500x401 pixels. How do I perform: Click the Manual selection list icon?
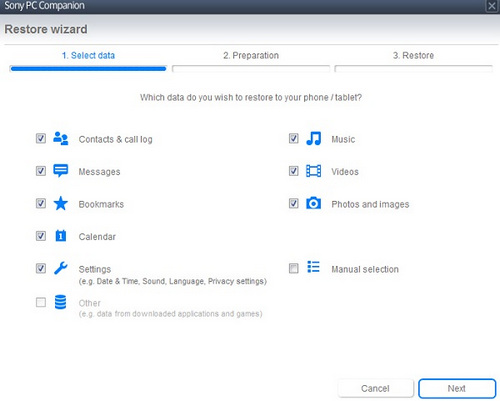tap(313, 267)
